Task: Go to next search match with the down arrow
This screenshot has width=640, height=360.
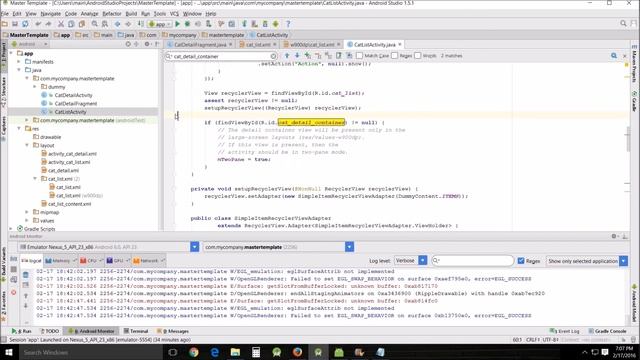Action: click(297, 56)
